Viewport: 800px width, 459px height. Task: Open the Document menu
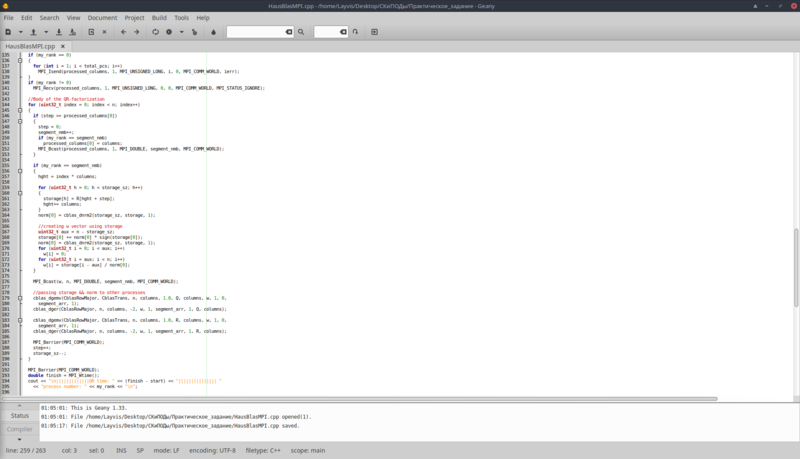pos(102,18)
